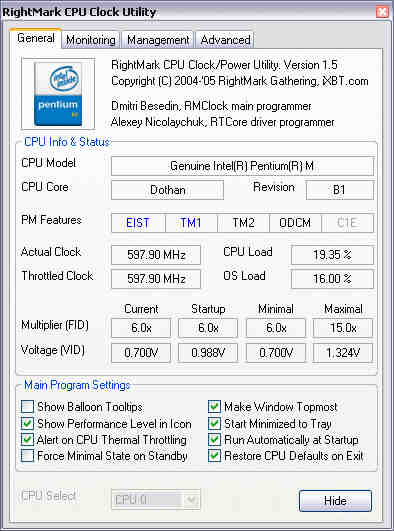
Task: Click the CPU Core value Dothan
Action: pyautogui.click(x=167, y=190)
